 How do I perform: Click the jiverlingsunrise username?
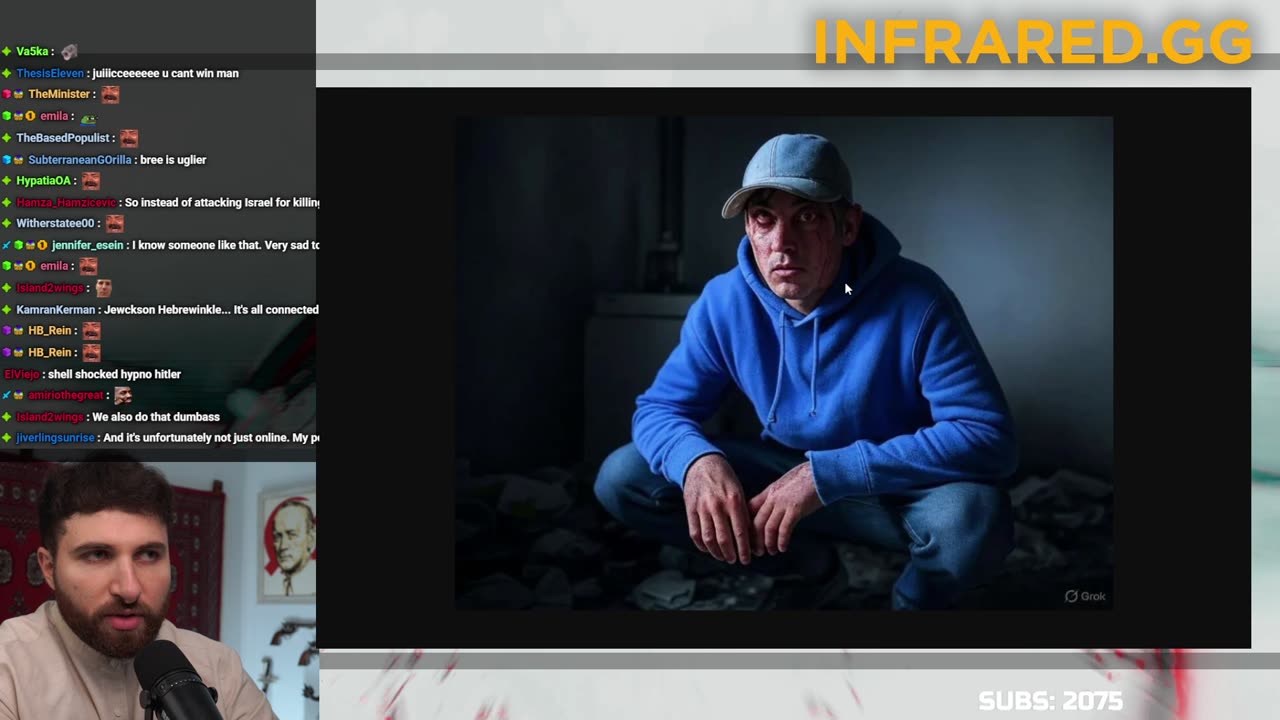point(56,438)
